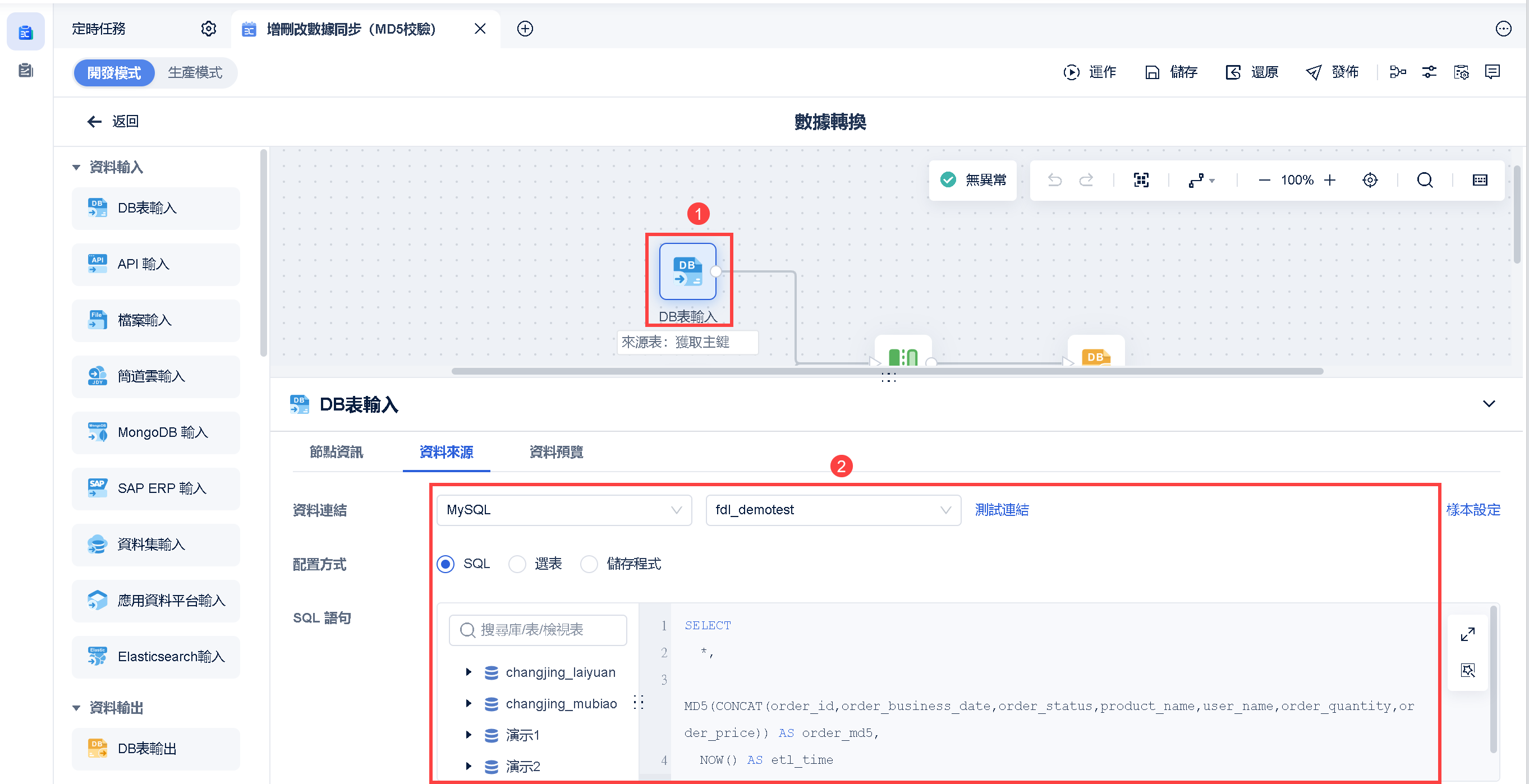
Task: Open the MySQL data source dropdown
Action: pos(563,510)
